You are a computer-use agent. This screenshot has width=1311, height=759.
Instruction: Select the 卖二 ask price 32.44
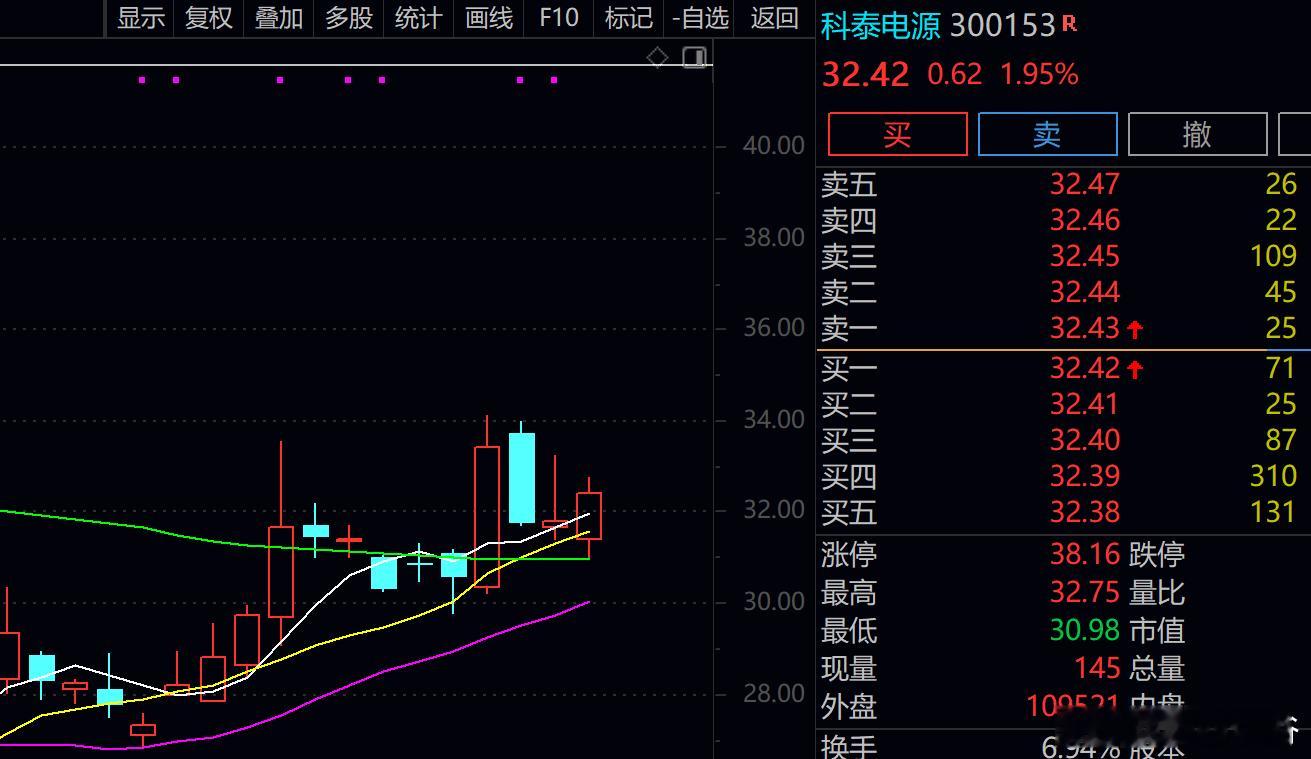point(1085,292)
